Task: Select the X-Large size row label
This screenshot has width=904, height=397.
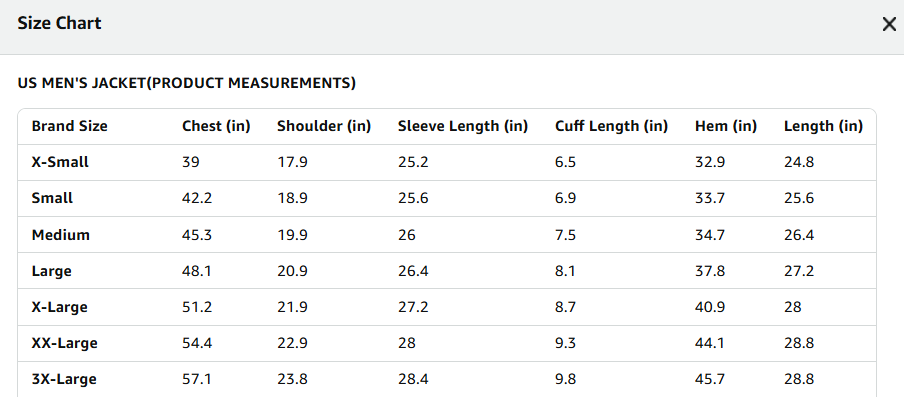Action: coord(59,307)
